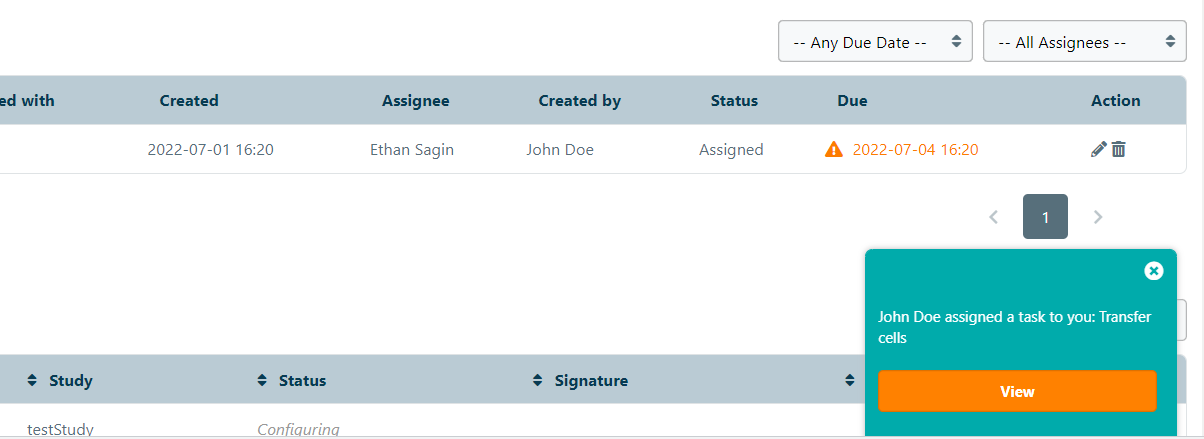Image resolution: width=1204 pixels, height=439 pixels.
Task: Dismiss the teal notification with the X
Action: pyautogui.click(x=1154, y=271)
